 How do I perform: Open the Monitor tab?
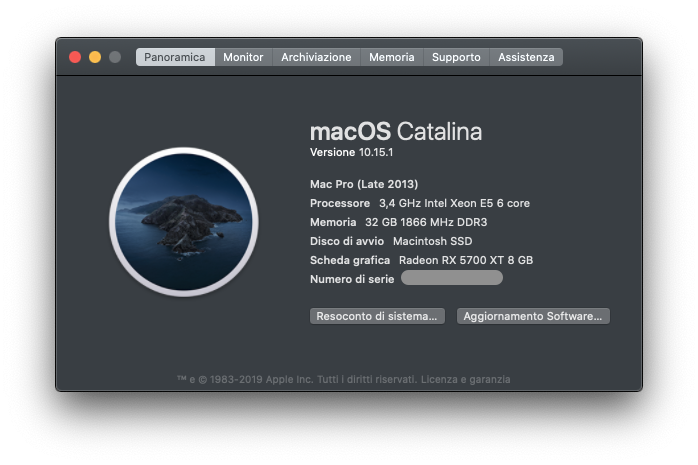pos(243,57)
